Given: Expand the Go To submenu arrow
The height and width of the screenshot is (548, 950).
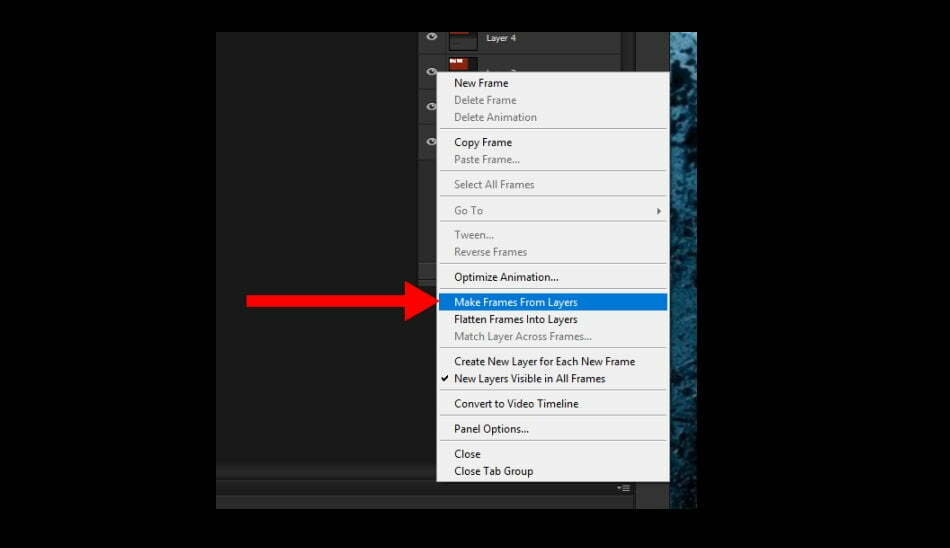Looking at the screenshot, I should pyautogui.click(x=659, y=211).
